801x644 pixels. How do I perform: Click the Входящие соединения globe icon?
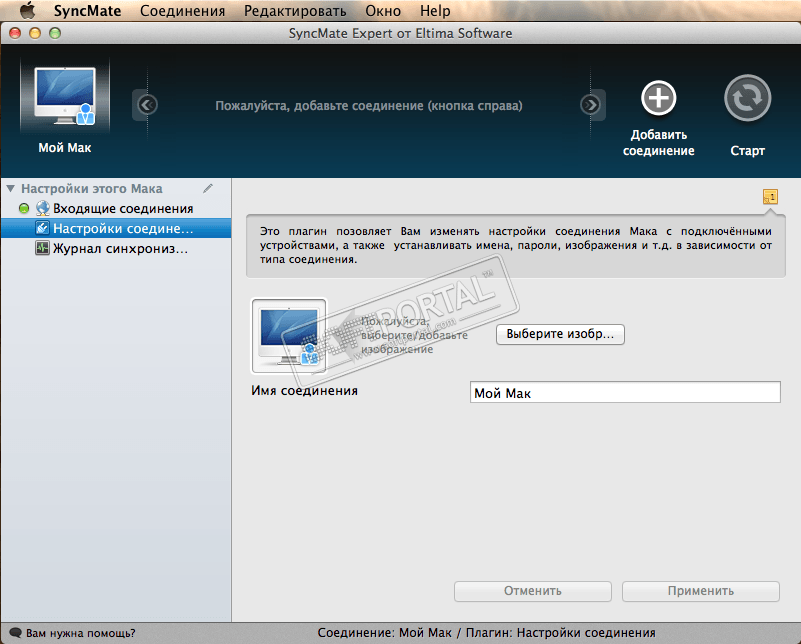[x=43, y=208]
